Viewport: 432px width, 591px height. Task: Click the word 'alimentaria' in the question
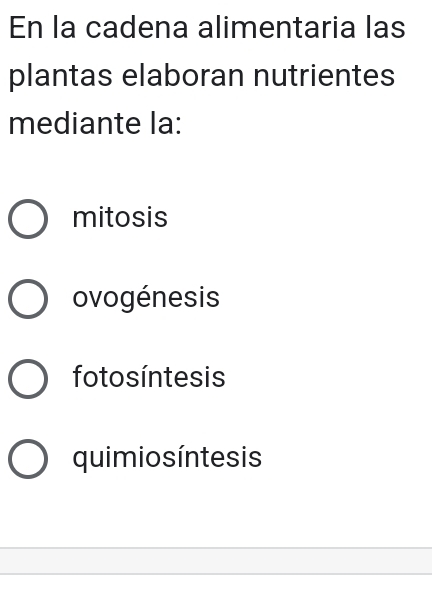click(277, 28)
